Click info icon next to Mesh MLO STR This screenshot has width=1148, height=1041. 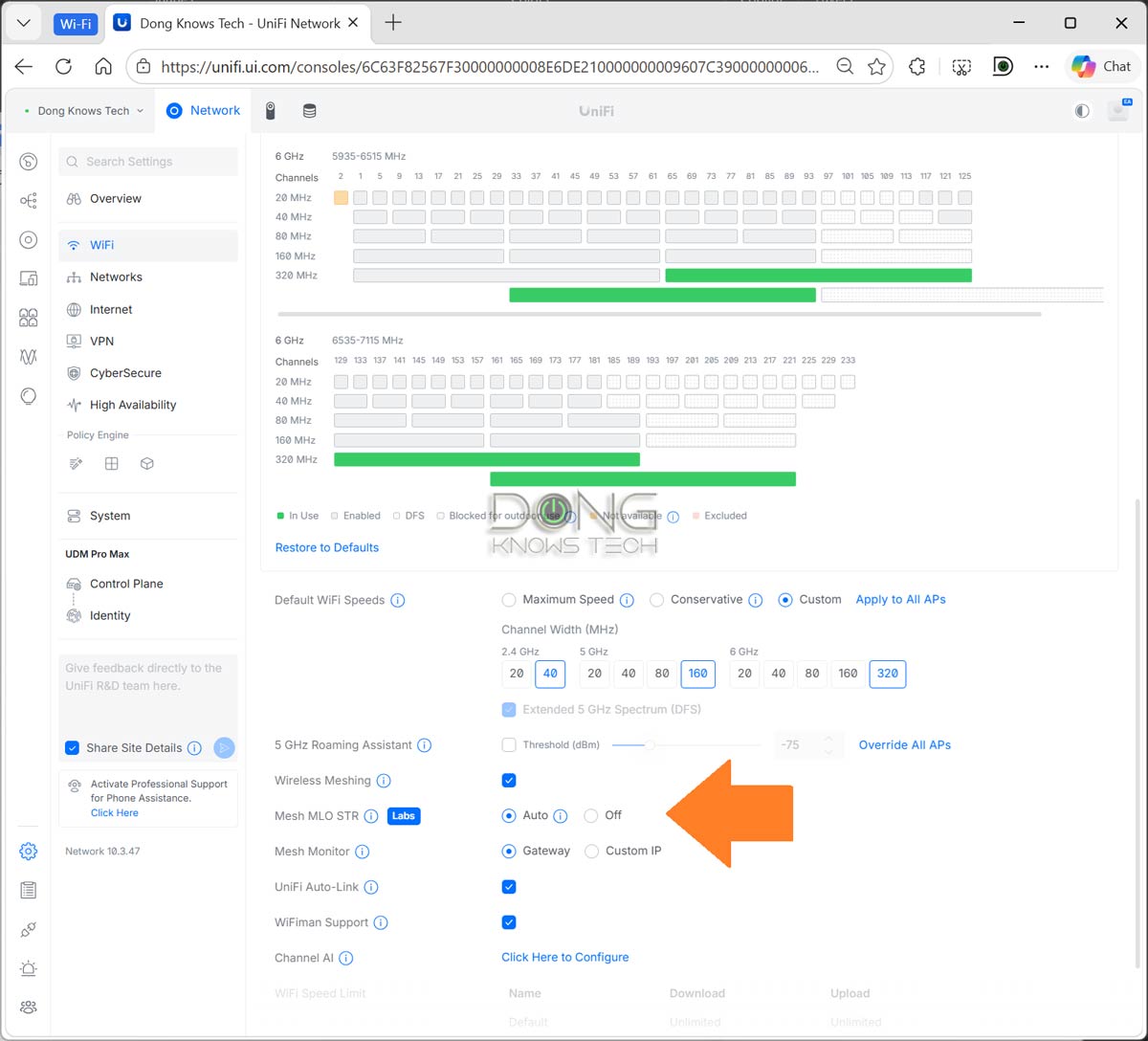371,816
